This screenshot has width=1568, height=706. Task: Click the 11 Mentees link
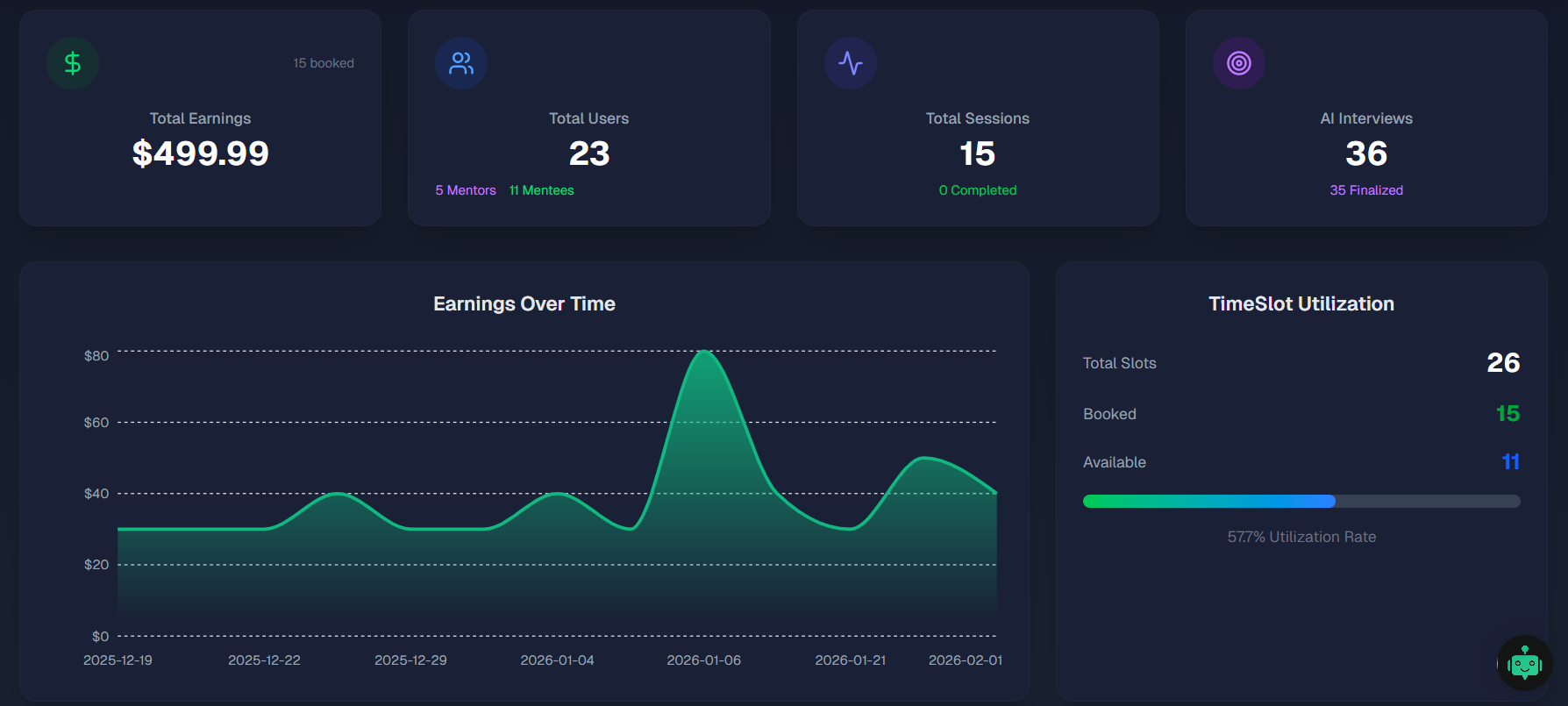pyautogui.click(x=542, y=190)
